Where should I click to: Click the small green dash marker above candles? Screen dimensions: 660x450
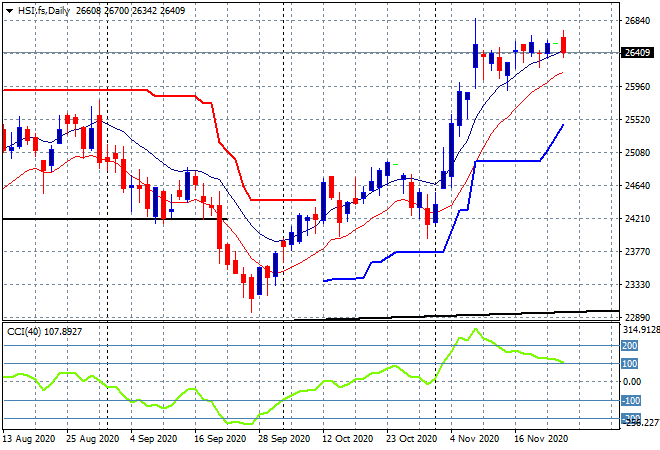[395, 164]
